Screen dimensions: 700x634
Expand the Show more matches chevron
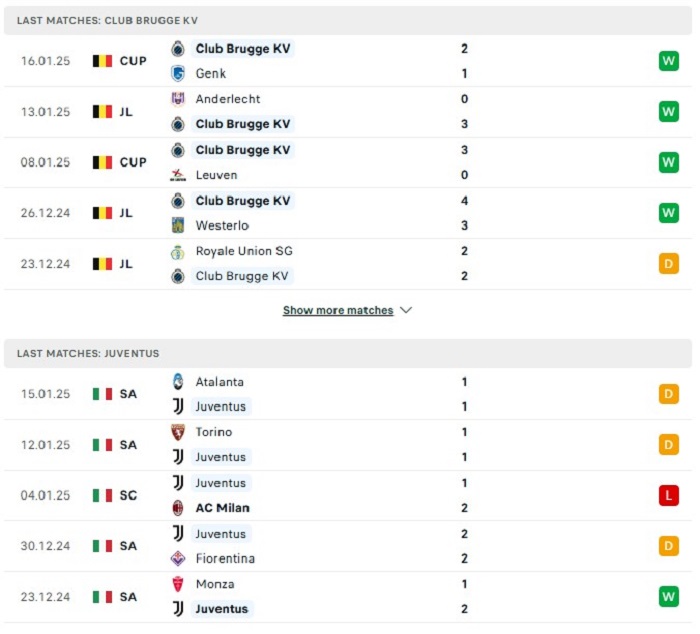coord(406,310)
